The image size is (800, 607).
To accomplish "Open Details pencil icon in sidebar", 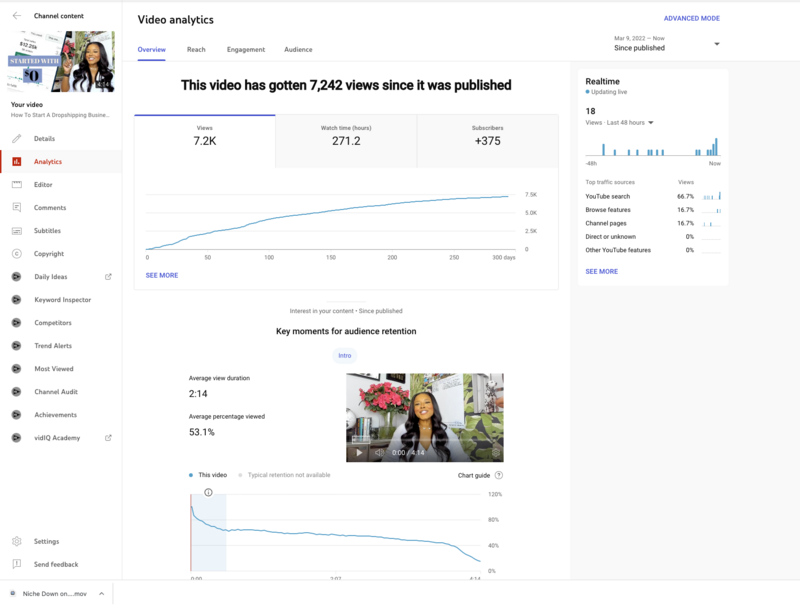I will [x=17, y=138].
